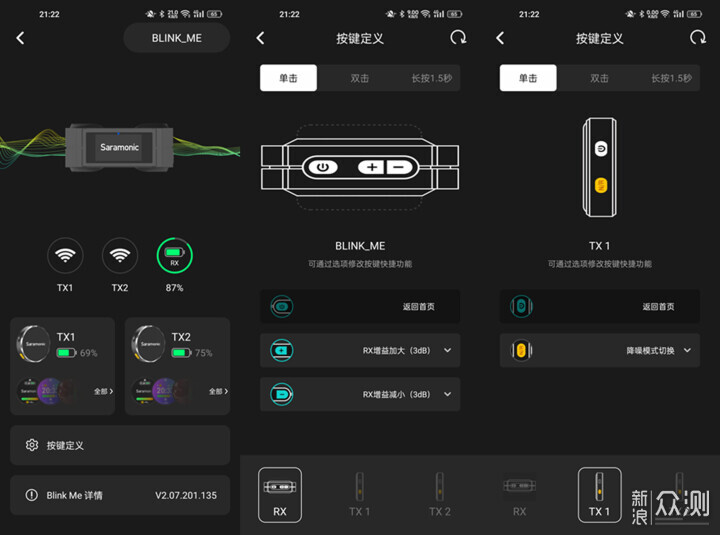Tap the BLINK_ME device name pill
Screen dimensions: 720x535
pos(177,38)
